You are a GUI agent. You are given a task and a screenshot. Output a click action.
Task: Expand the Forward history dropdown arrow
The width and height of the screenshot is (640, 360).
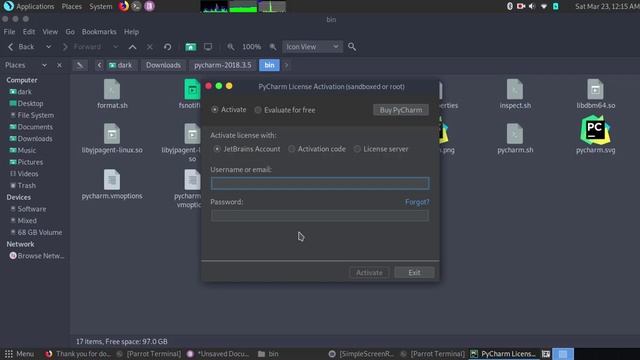tap(116, 47)
